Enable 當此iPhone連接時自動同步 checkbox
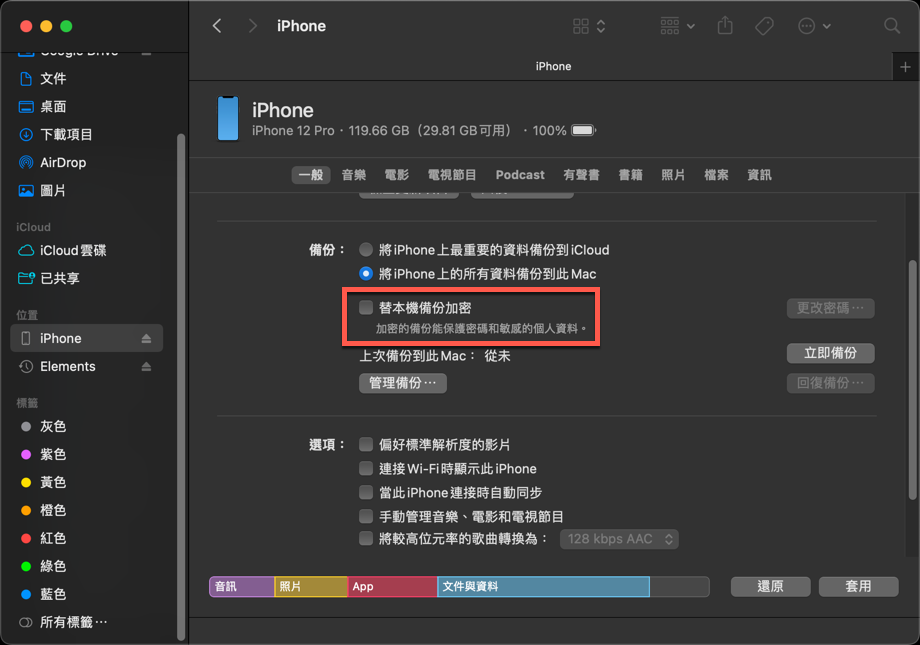This screenshot has height=645, width=920. (366, 492)
